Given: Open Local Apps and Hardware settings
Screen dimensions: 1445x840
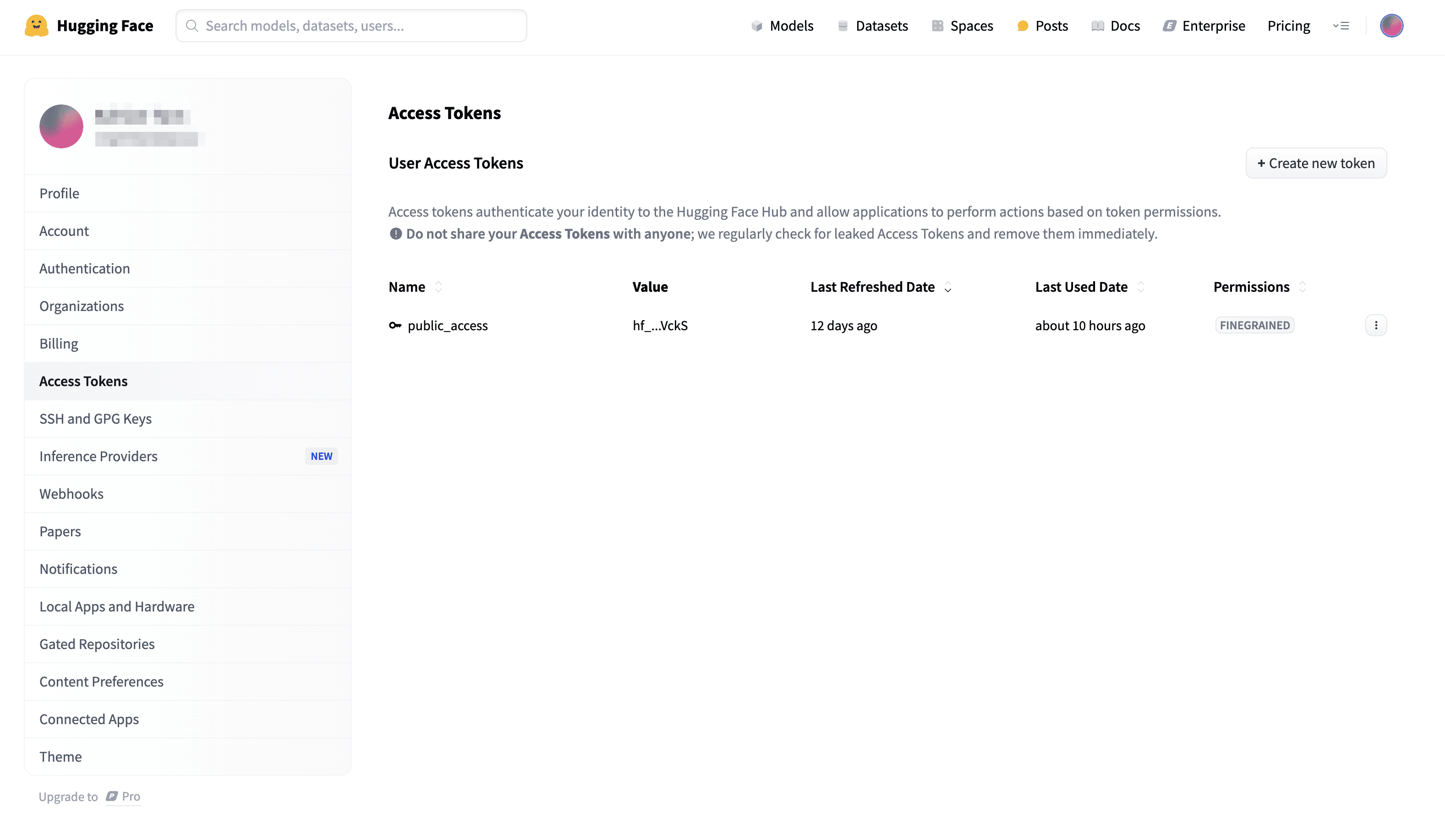Looking at the screenshot, I should 187,606.
